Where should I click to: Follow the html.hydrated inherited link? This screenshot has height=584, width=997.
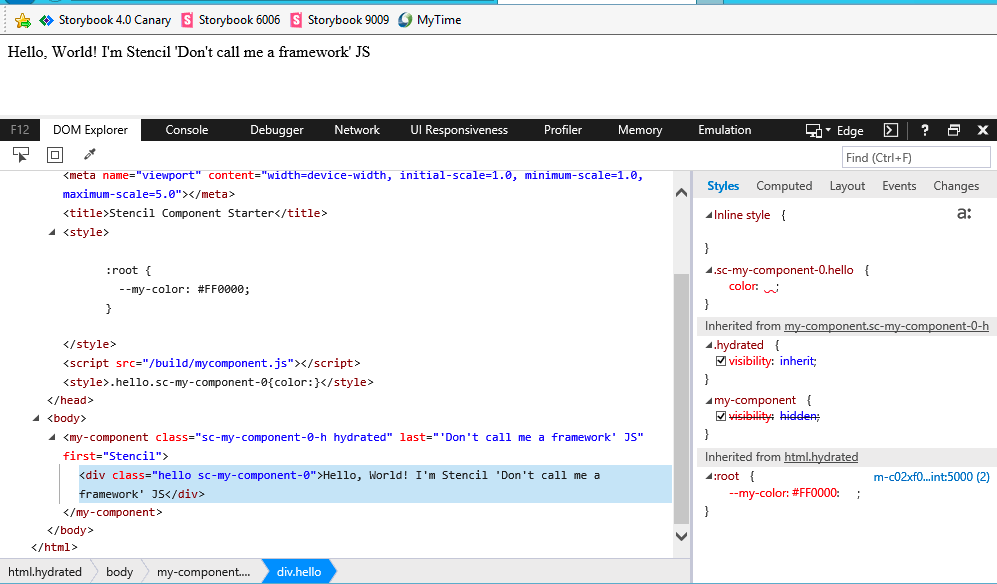pos(821,457)
